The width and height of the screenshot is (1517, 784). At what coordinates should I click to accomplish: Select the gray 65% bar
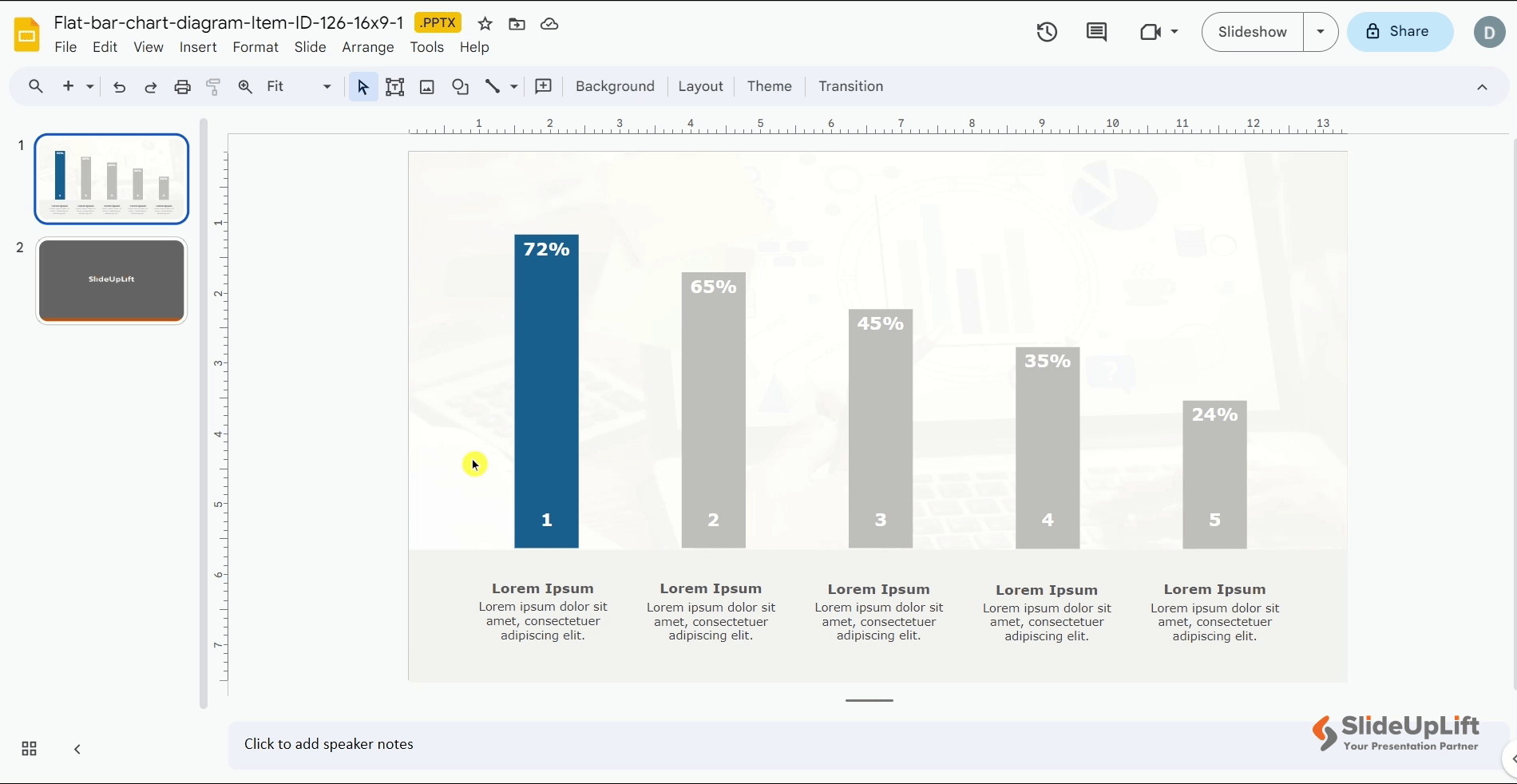(713, 410)
